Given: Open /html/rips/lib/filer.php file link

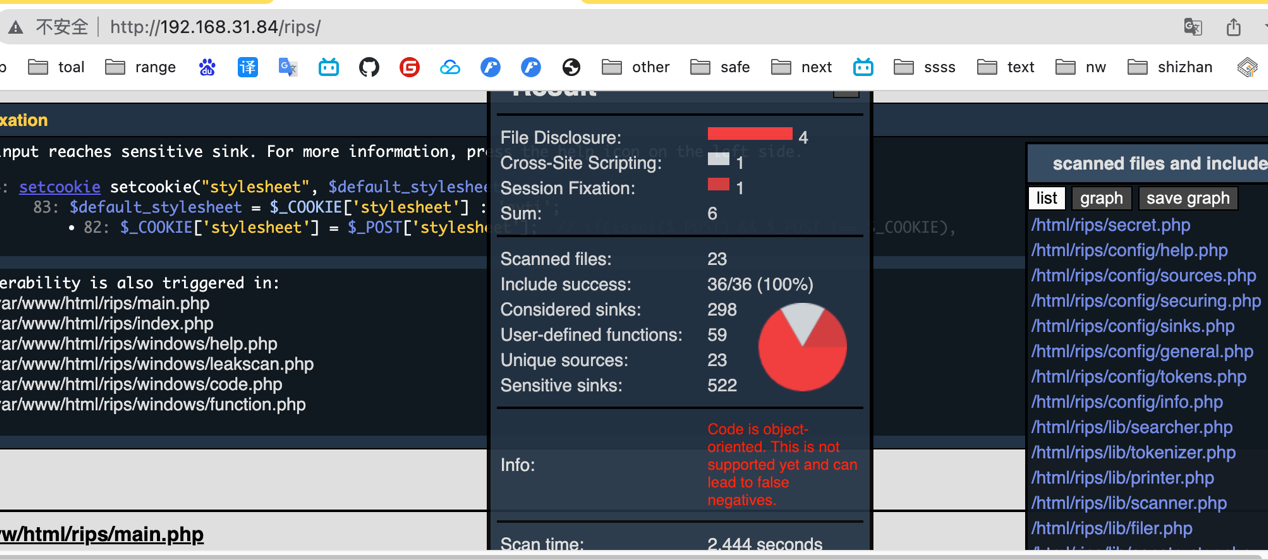Looking at the screenshot, I should click(1112, 528).
